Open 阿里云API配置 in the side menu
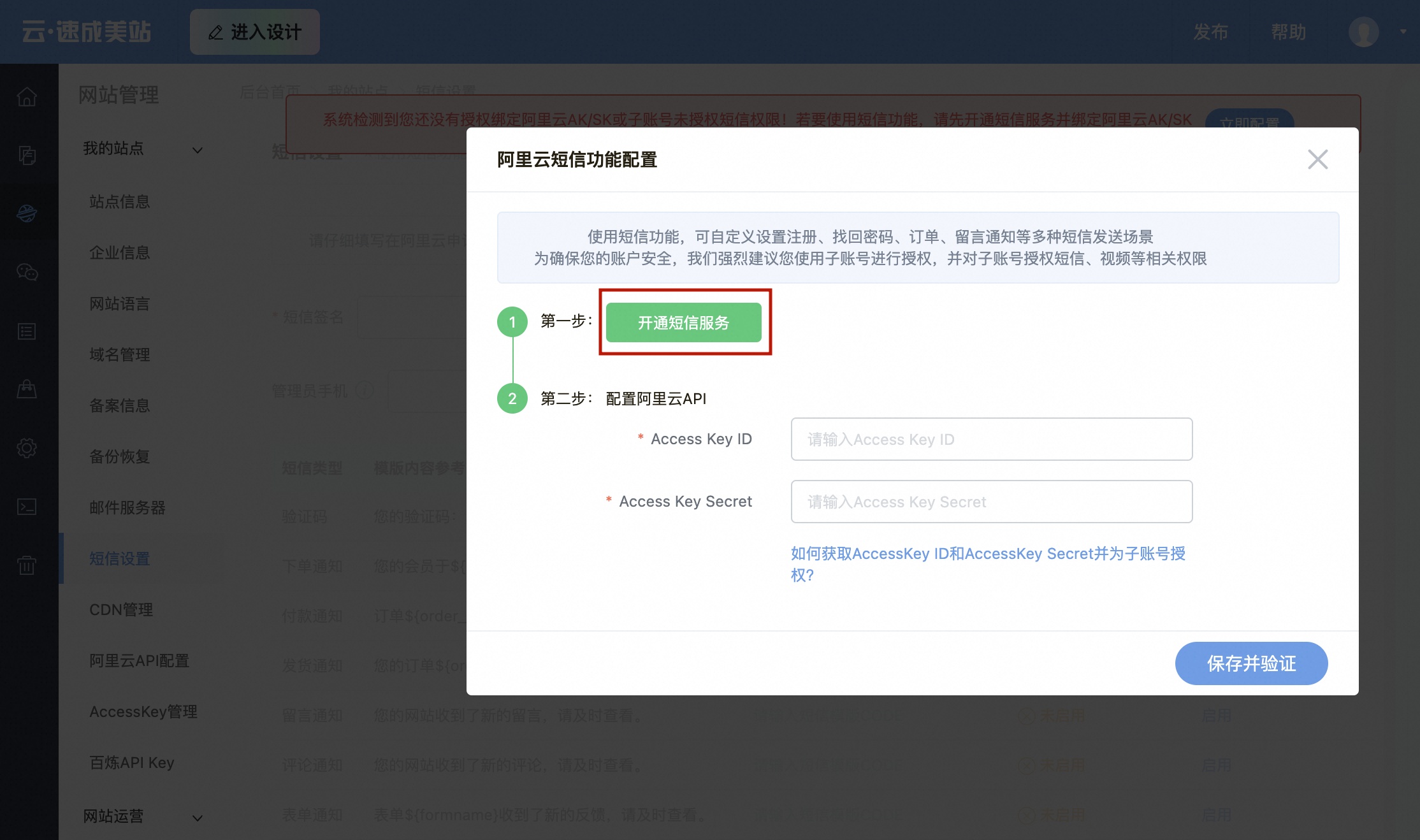Image resolution: width=1420 pixels, height=840 pixels. point(140,661)
